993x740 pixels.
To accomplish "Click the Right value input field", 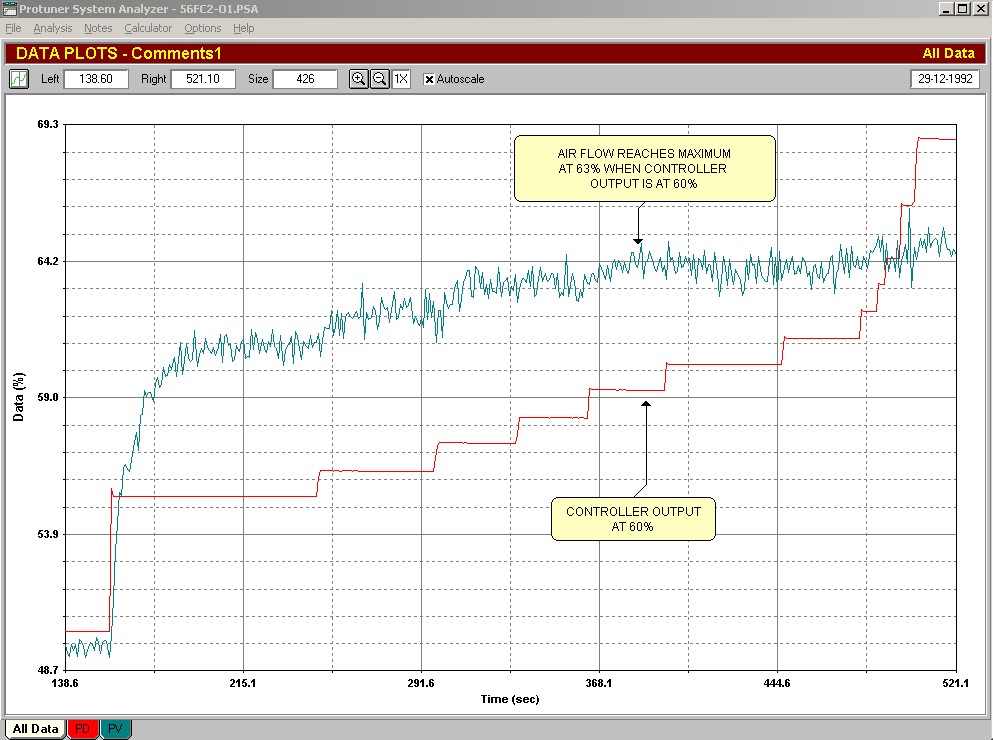I will [x=203, y=79].
